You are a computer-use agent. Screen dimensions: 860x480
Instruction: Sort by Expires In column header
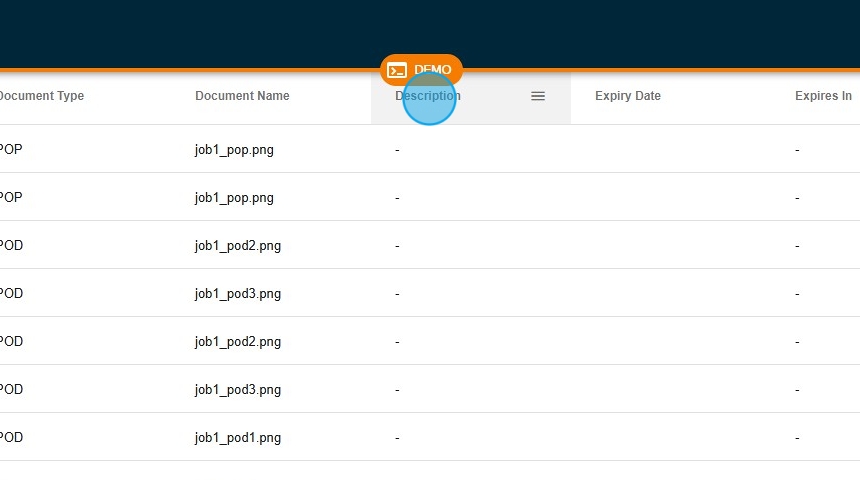(823, 96)
